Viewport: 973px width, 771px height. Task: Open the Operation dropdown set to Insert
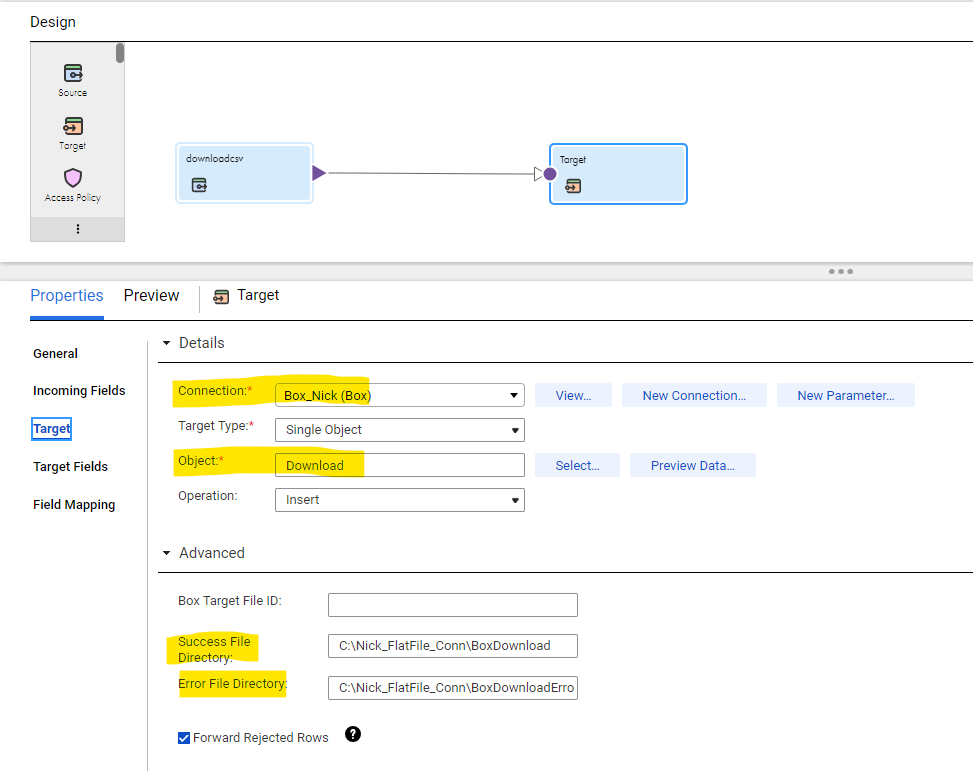pos(400,500)
